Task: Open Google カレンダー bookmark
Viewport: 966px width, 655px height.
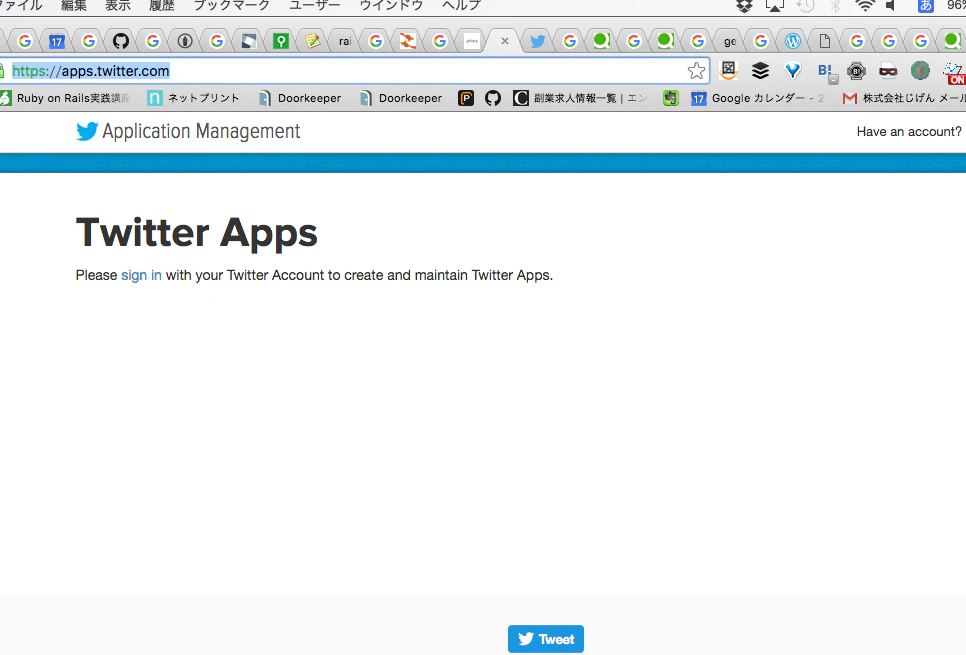Action: click(x=757, y=98)
